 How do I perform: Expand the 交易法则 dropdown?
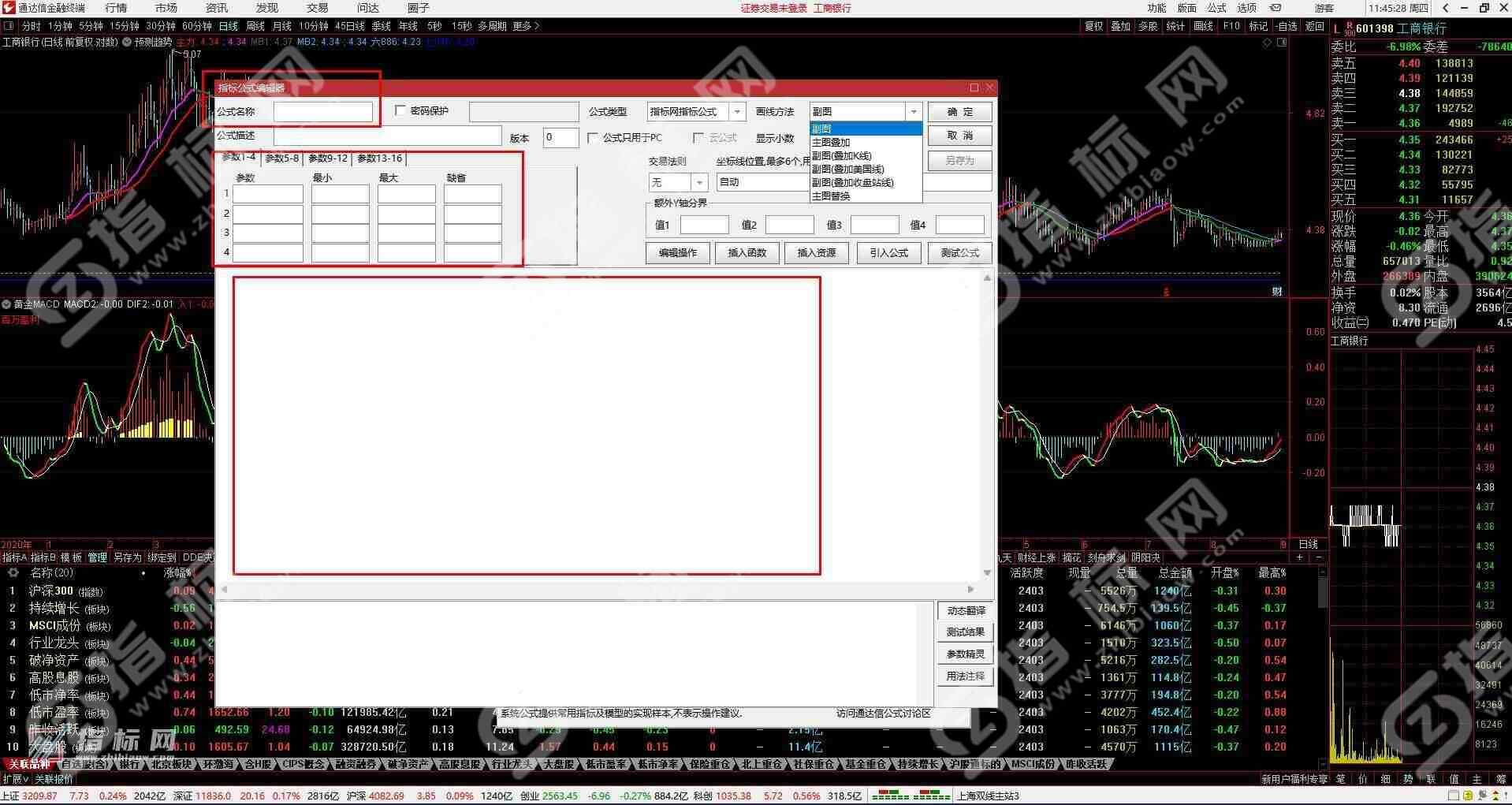point(698,183)
